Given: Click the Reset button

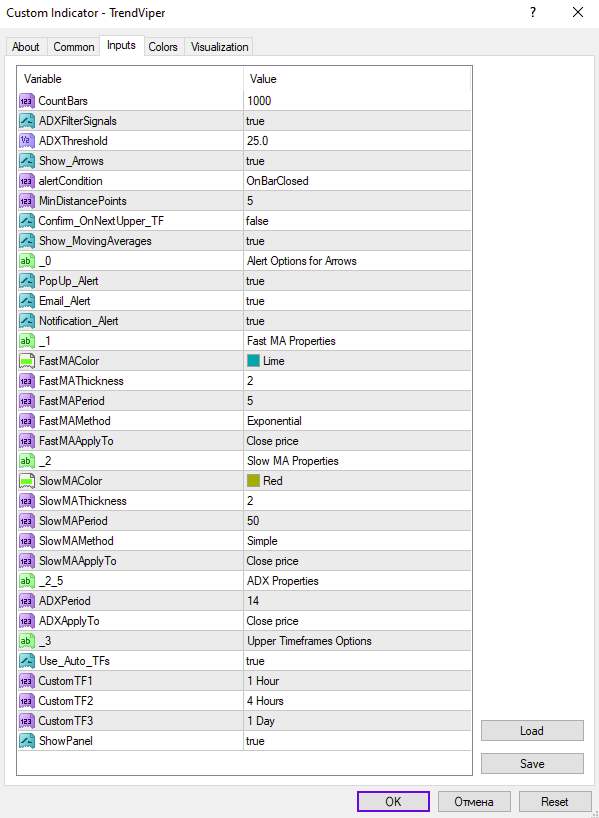Looking at the screenshot, I should click(554, 801).
